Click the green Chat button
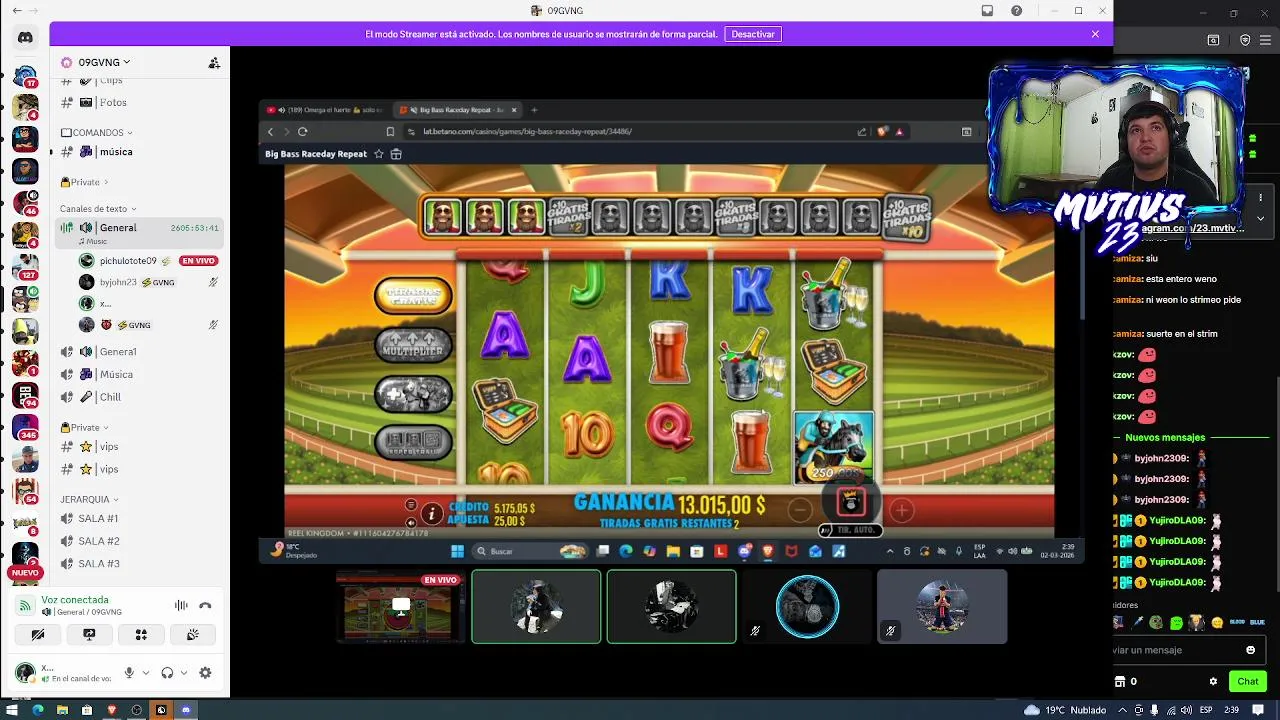Screen dimensions: 1280x720 [1247, 681]
